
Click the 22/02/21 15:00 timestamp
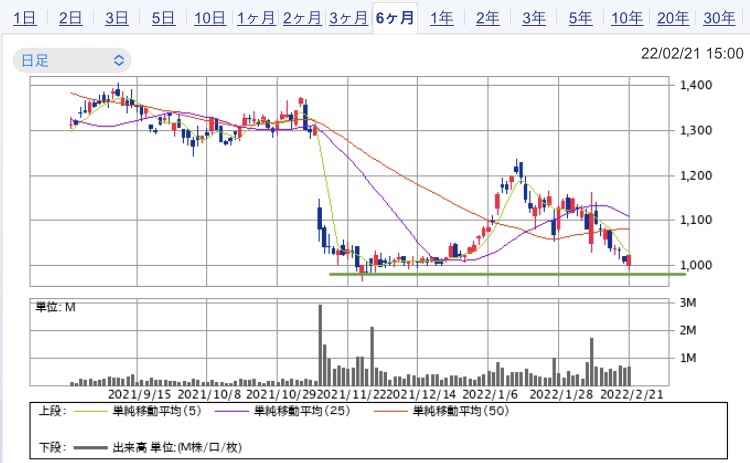[692, 53]
